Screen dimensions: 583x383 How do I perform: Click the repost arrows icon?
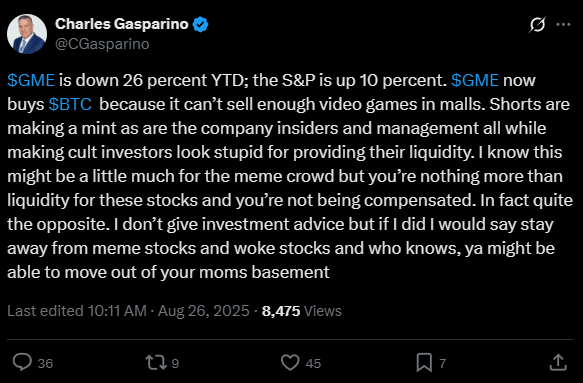click(156, 363)
